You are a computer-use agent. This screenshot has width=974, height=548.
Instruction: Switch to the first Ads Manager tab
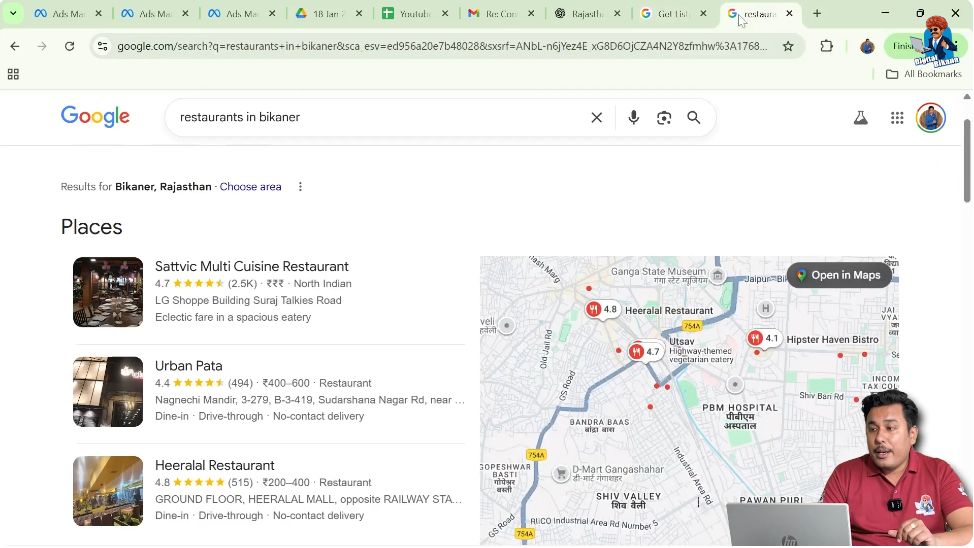[68, 13]
